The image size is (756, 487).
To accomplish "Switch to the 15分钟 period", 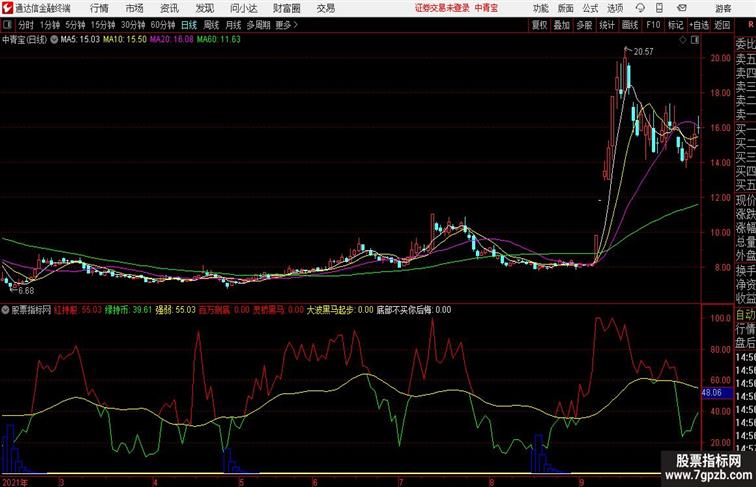I will click(x=103, y=25).
